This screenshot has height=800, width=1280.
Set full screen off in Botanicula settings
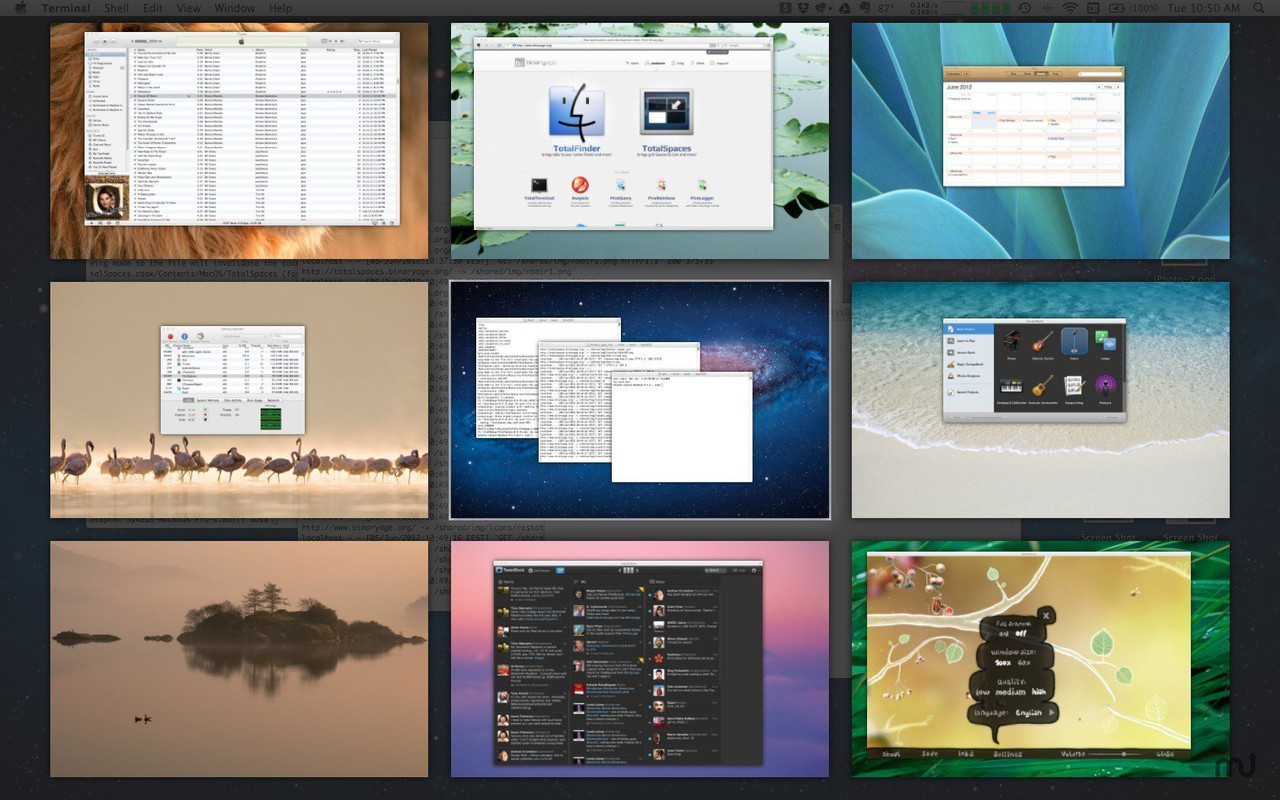coord(1021,633)
